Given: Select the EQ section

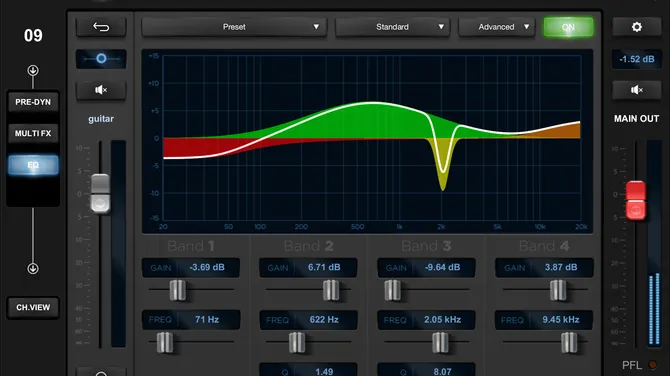Looking at the screenshot, I should coord(33,165).
